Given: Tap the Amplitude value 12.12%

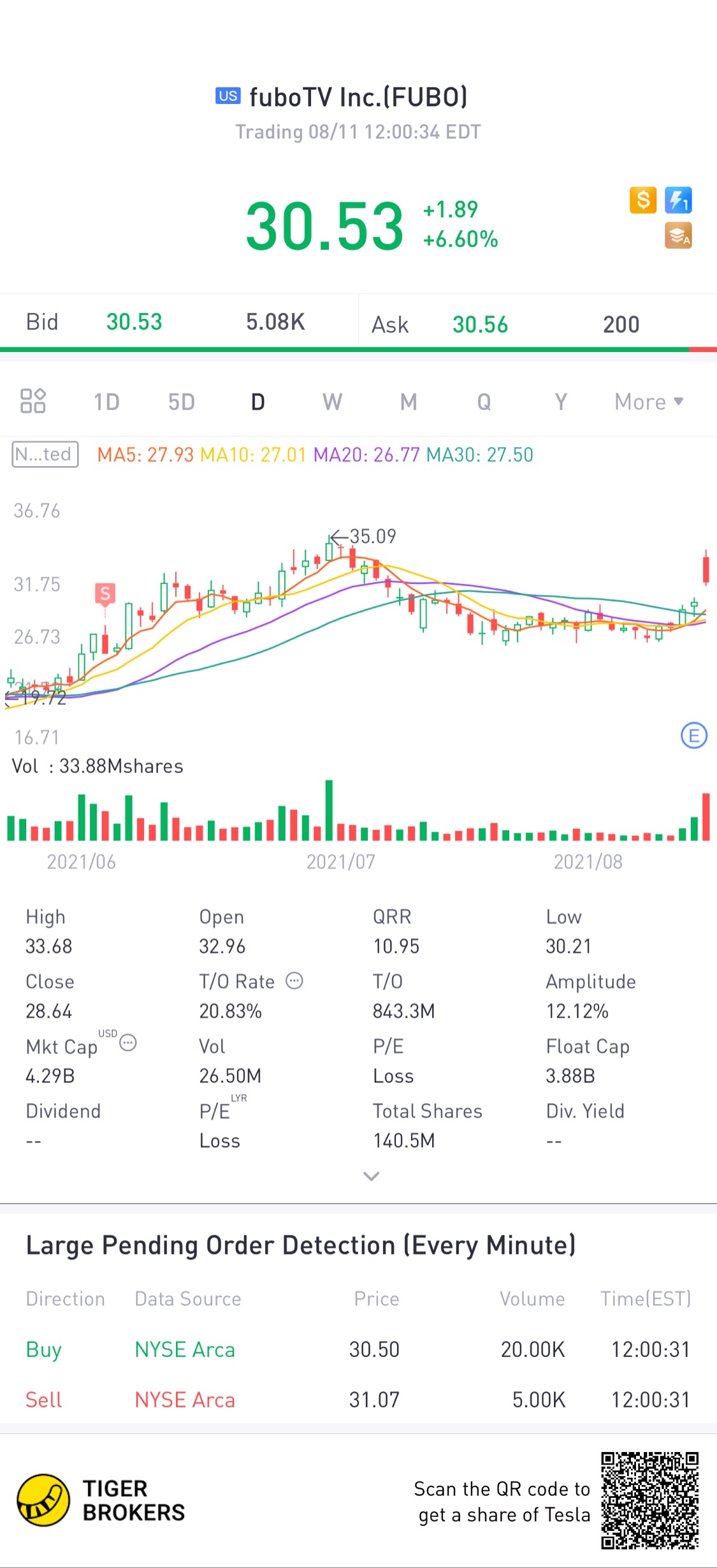Looking at the screenshot, I should tap(577, 1011).
